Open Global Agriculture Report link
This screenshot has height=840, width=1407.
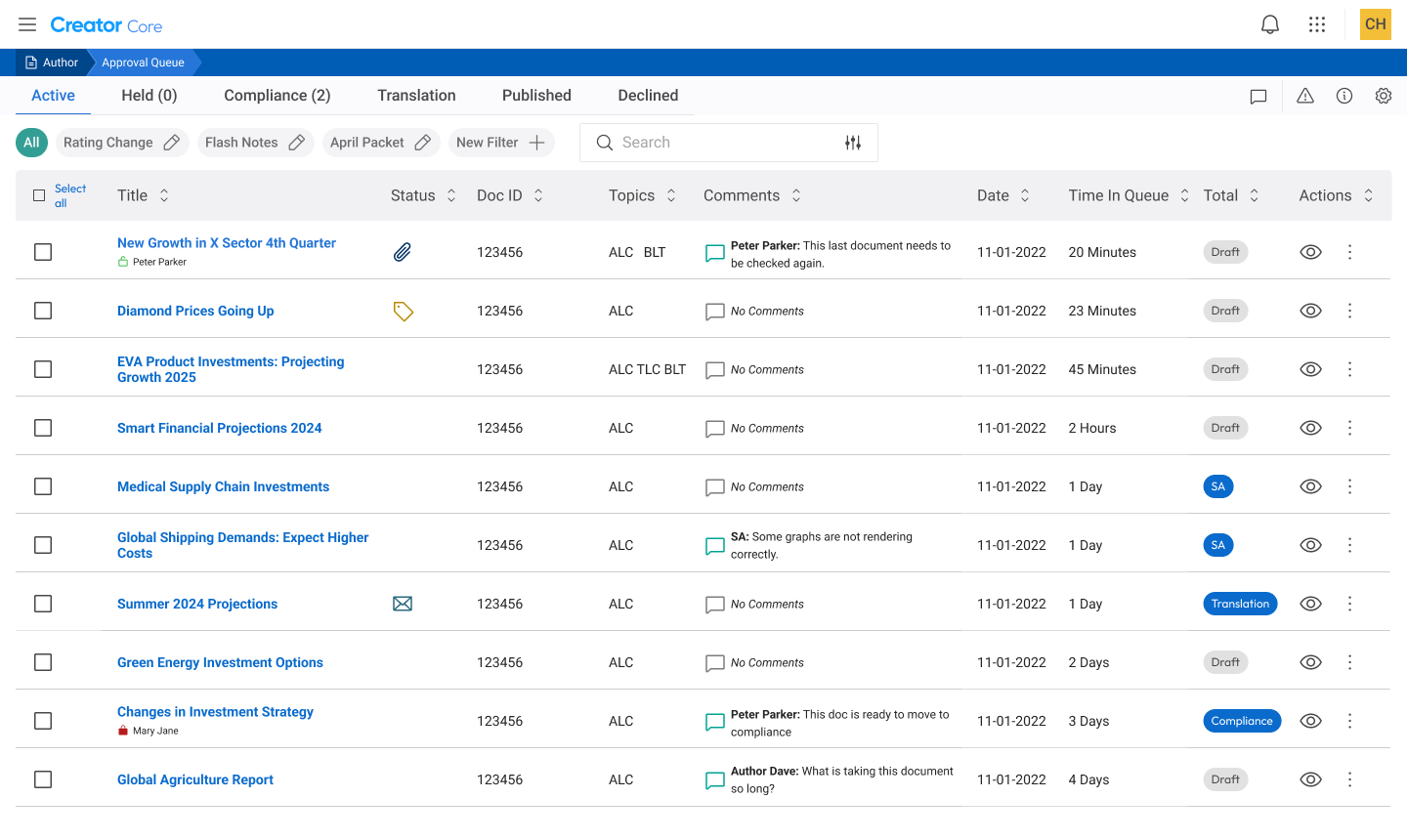pos(195,779)
